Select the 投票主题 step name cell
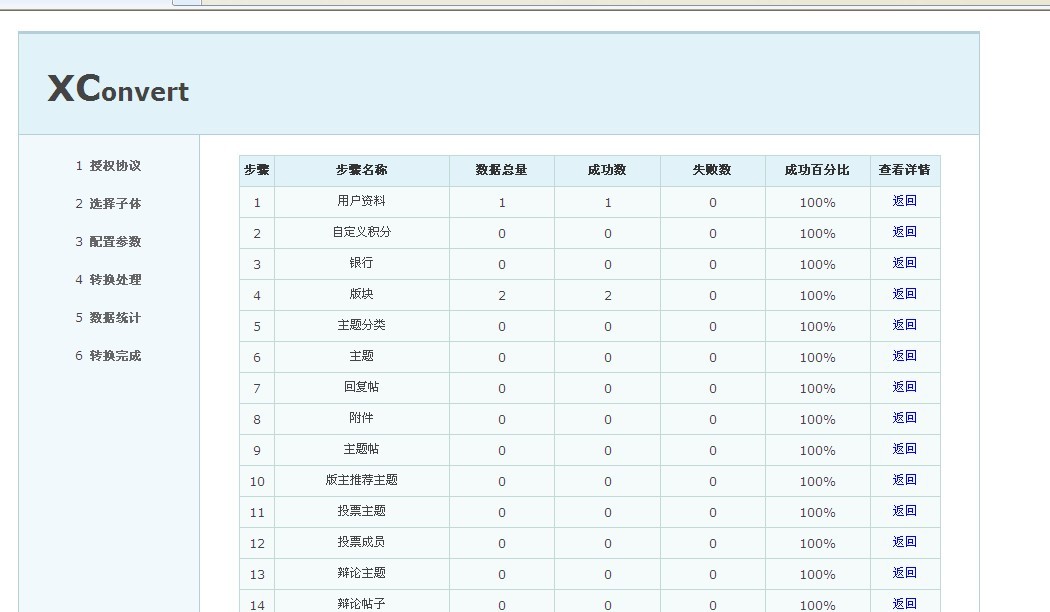The width and height of the screenshot is (1050, 612). pos(362,512)
